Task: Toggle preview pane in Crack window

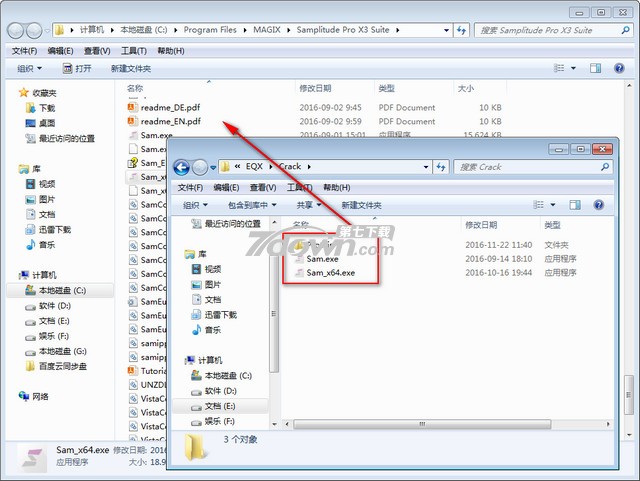Action: tap(575, 205)
